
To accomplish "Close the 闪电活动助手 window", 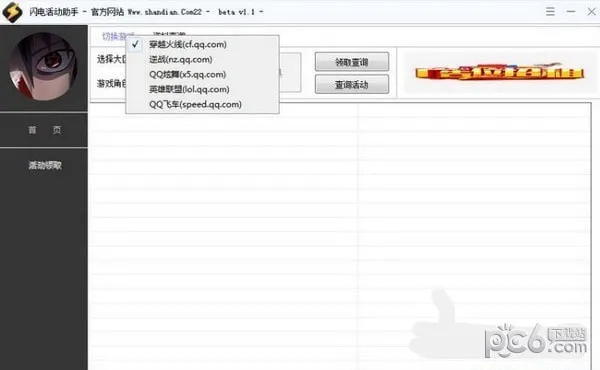I will [592, 11].
